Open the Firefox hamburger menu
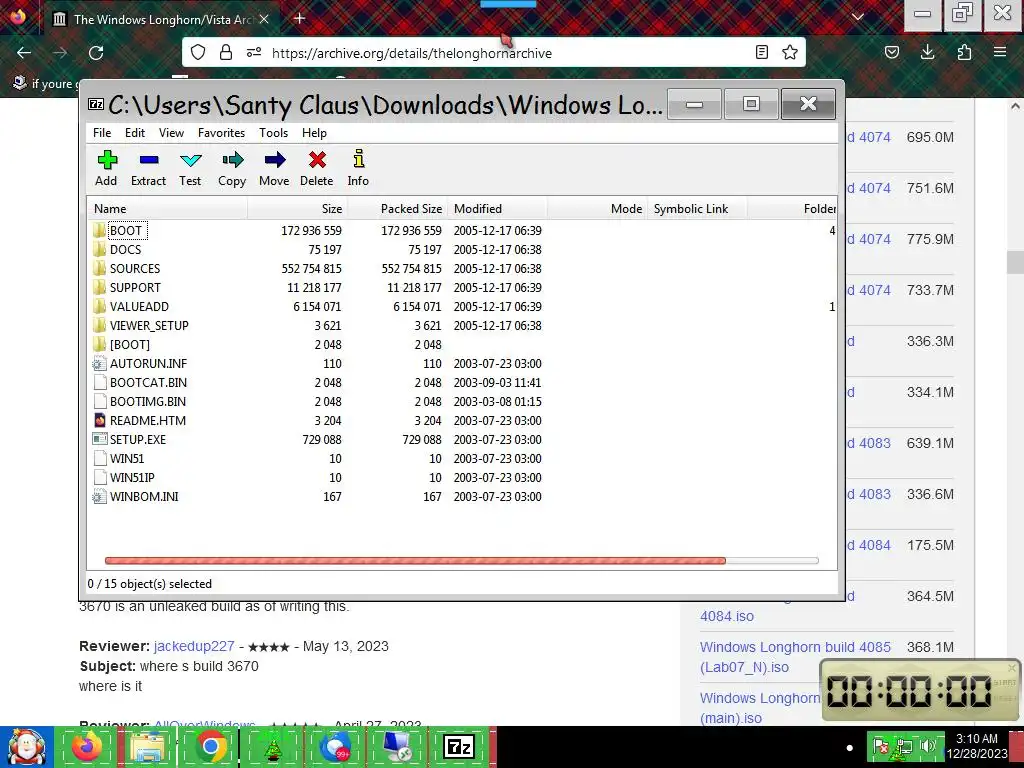1024x768 pixels. [x=1000, y=53]
